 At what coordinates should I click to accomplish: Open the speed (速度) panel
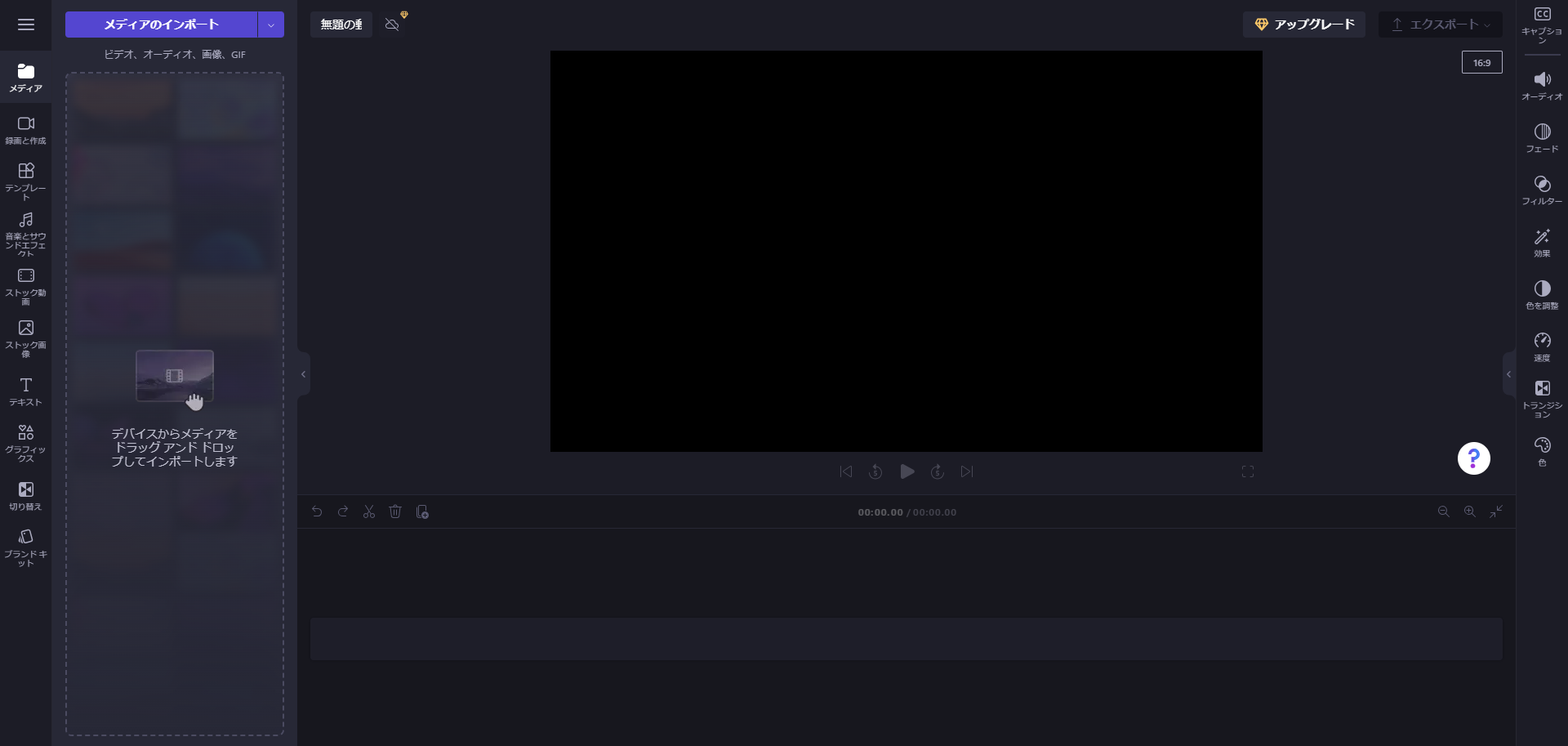(1542, 346)
